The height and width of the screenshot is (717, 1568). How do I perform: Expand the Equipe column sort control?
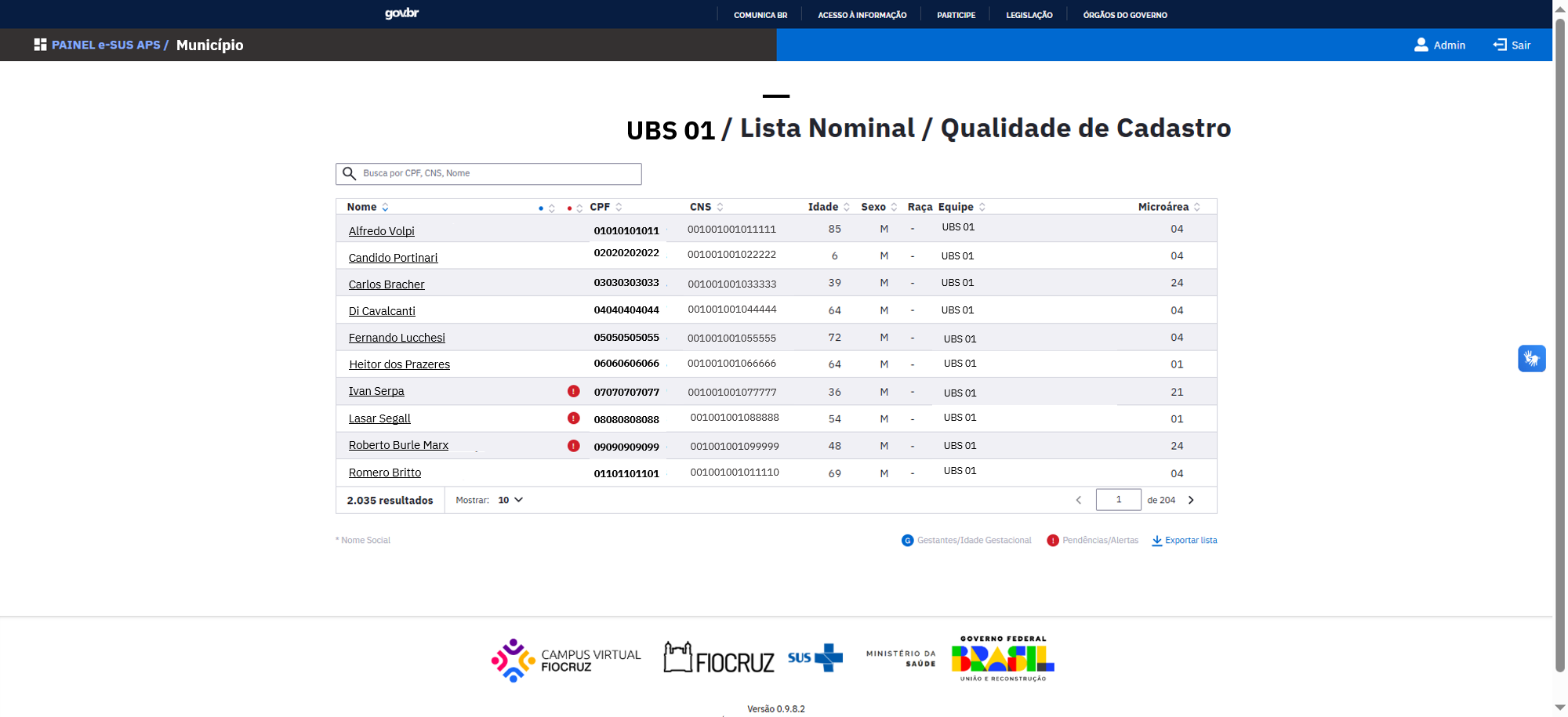pos(982,206)
